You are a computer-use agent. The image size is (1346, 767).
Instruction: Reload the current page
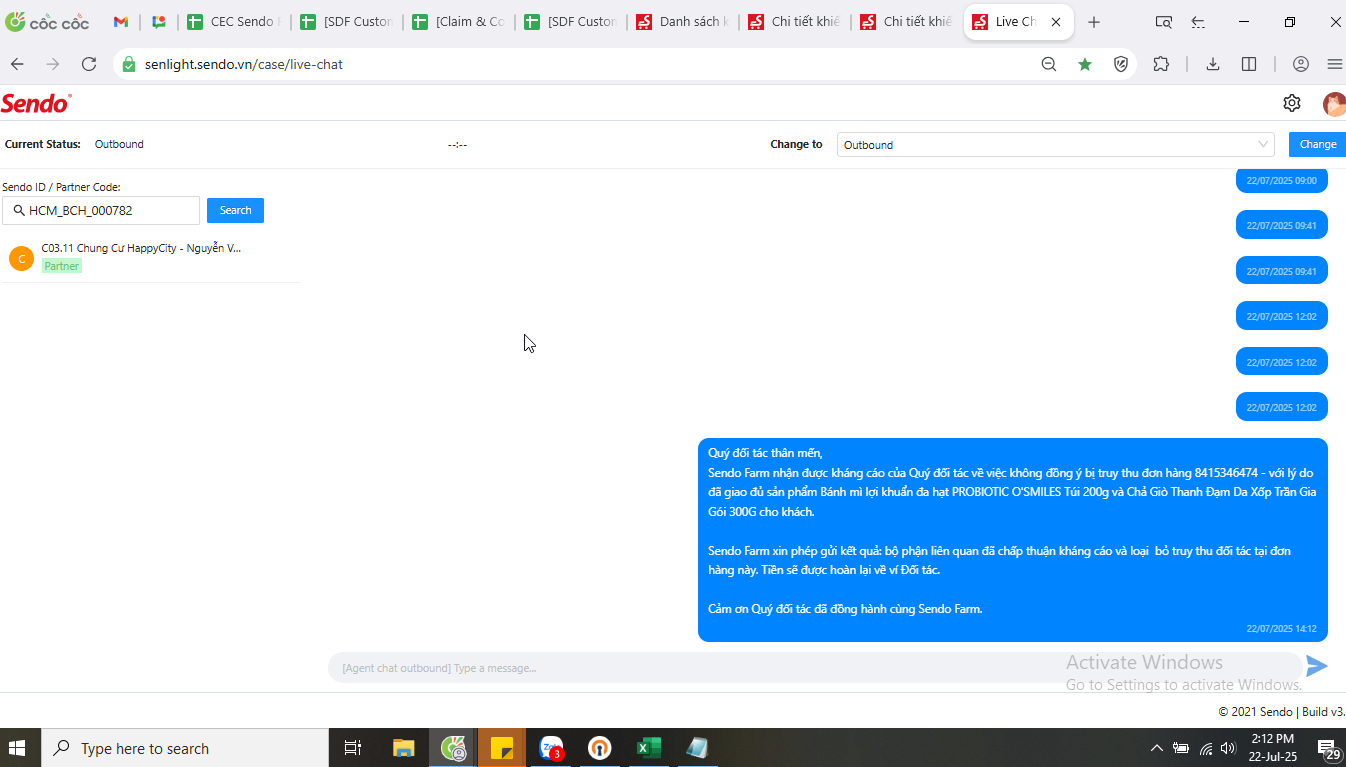pyautogui.click(x=89, y=64)
